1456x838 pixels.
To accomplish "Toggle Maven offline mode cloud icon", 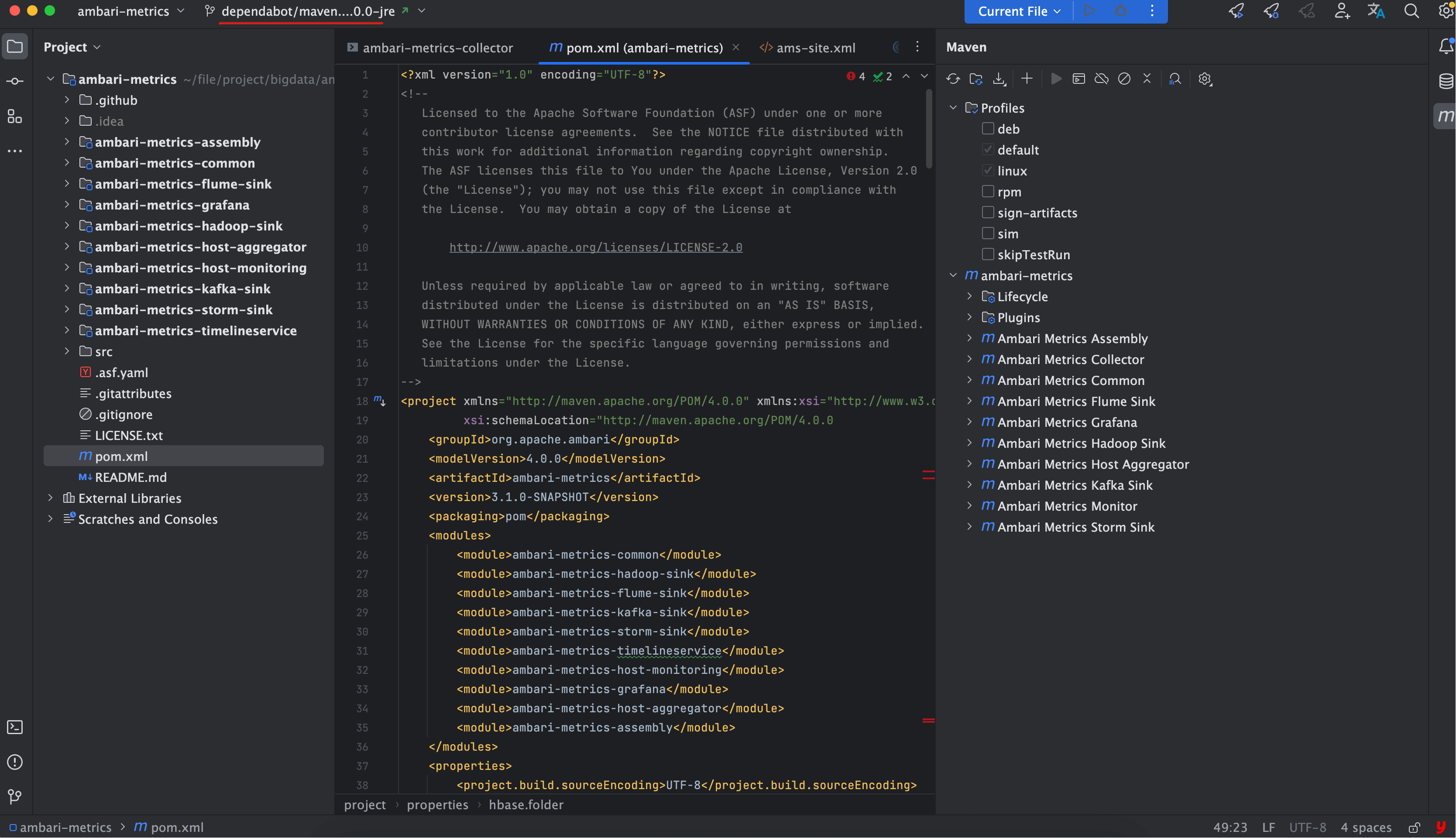I will (x=1101, y=79).
